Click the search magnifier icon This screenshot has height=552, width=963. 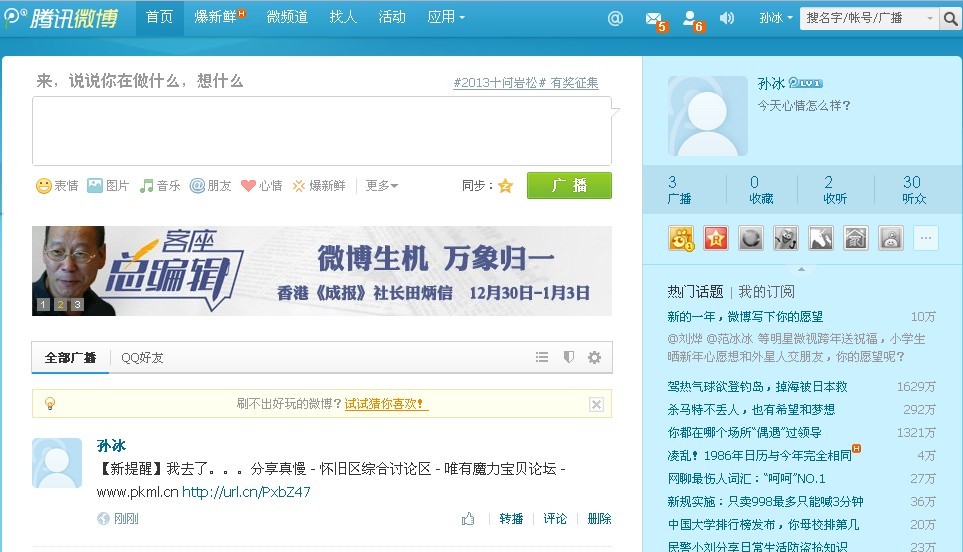coord(950,18)
